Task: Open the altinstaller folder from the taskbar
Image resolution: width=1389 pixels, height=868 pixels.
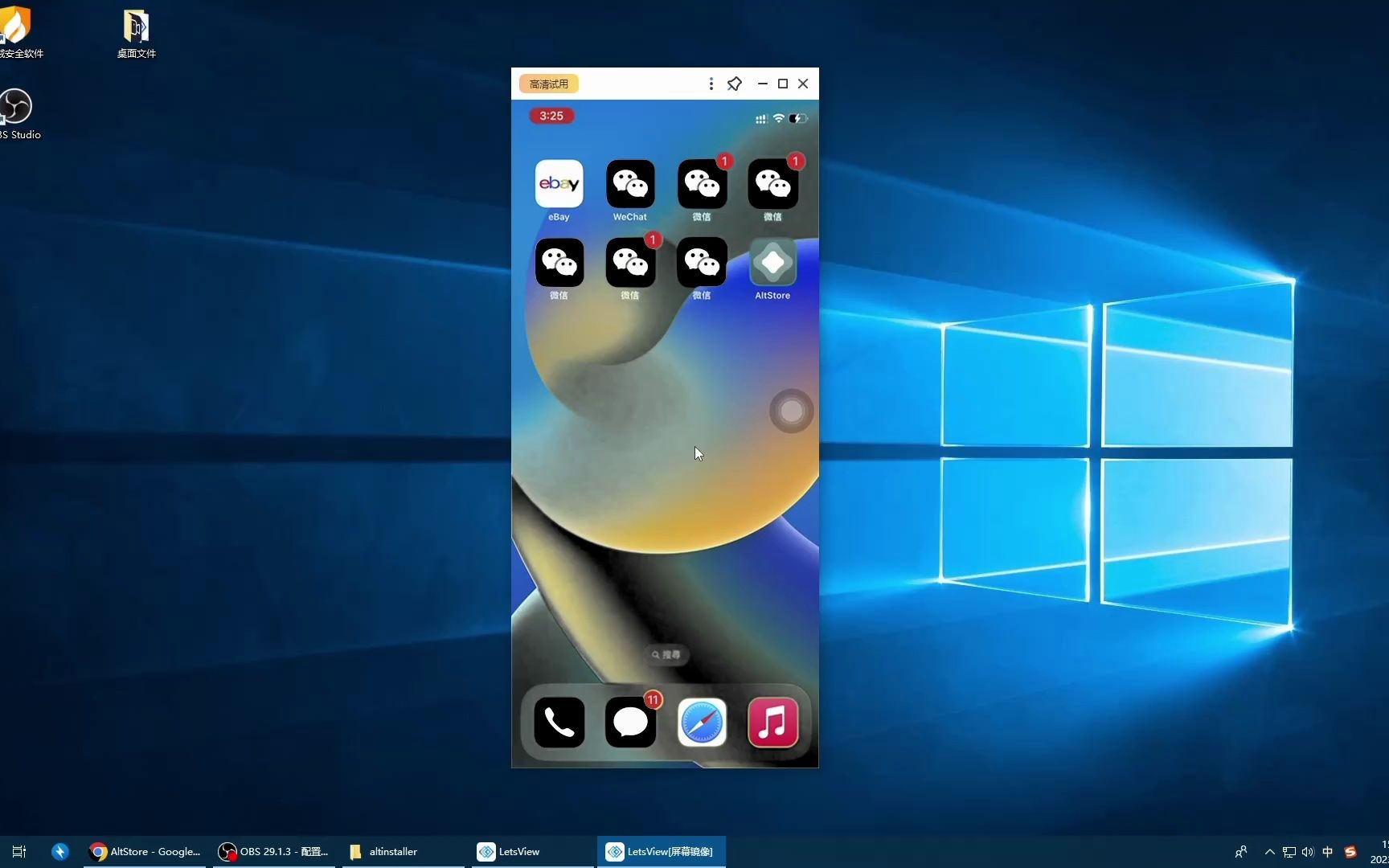Action: 404,851
